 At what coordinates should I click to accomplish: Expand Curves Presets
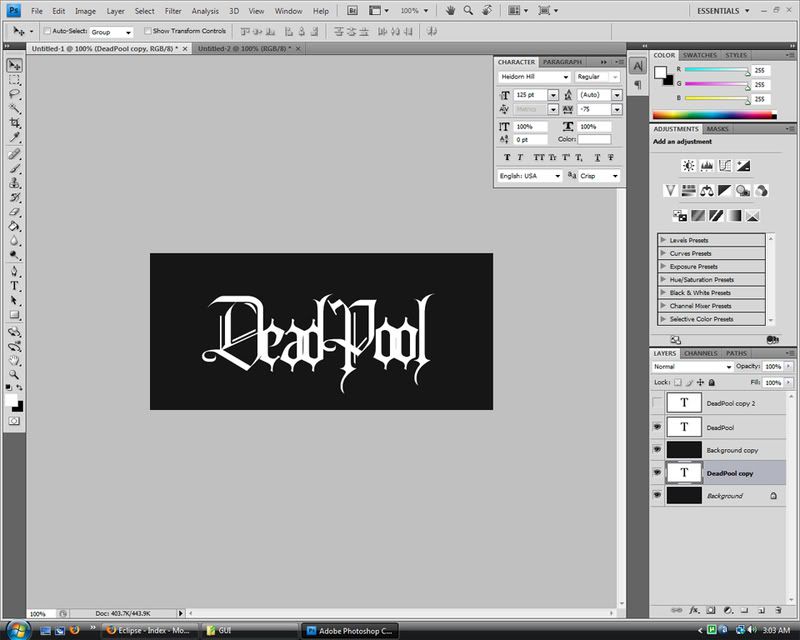coord(663,253)
